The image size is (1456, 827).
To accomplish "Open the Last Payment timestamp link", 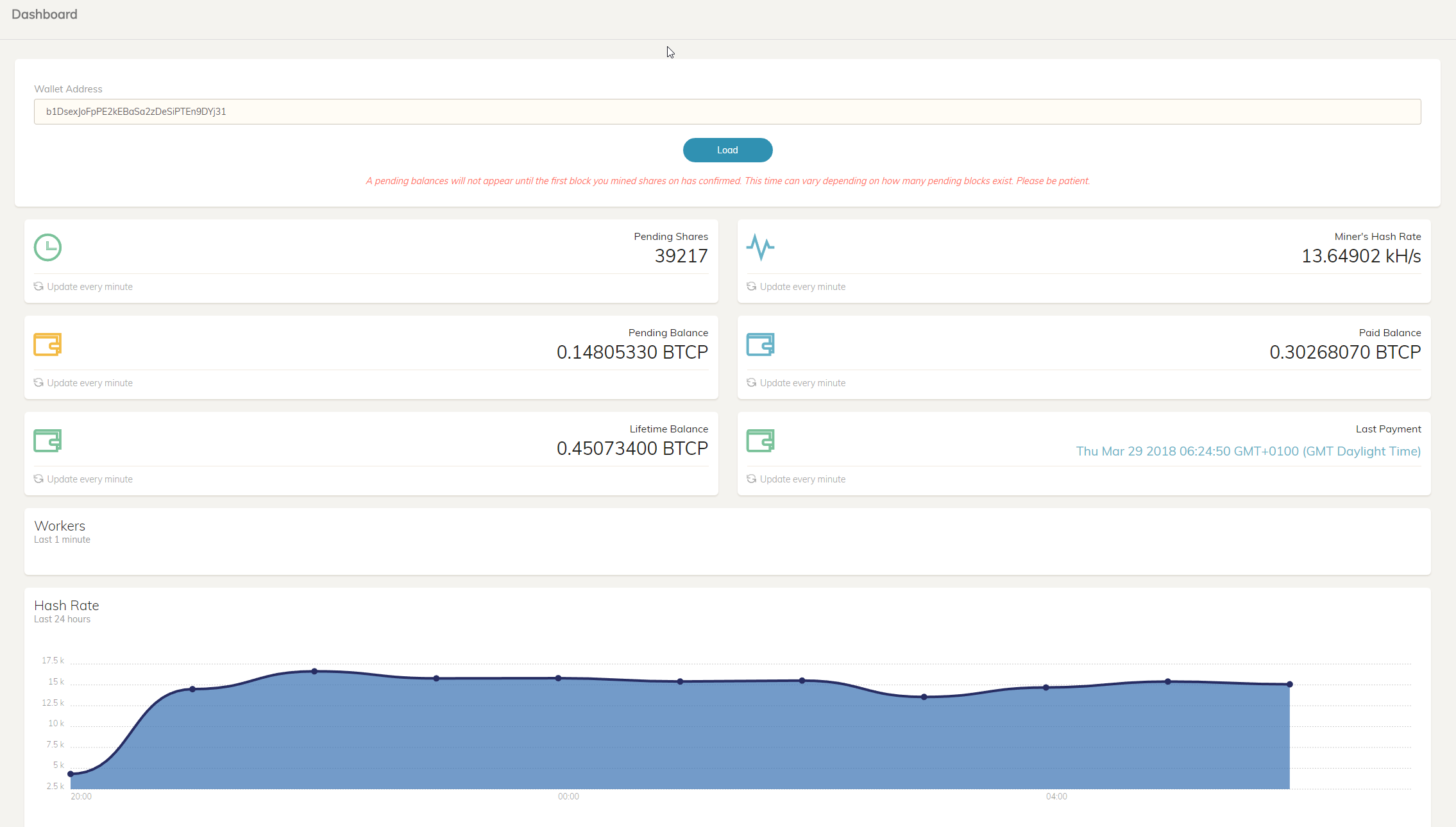I will tap(1248, 451).
